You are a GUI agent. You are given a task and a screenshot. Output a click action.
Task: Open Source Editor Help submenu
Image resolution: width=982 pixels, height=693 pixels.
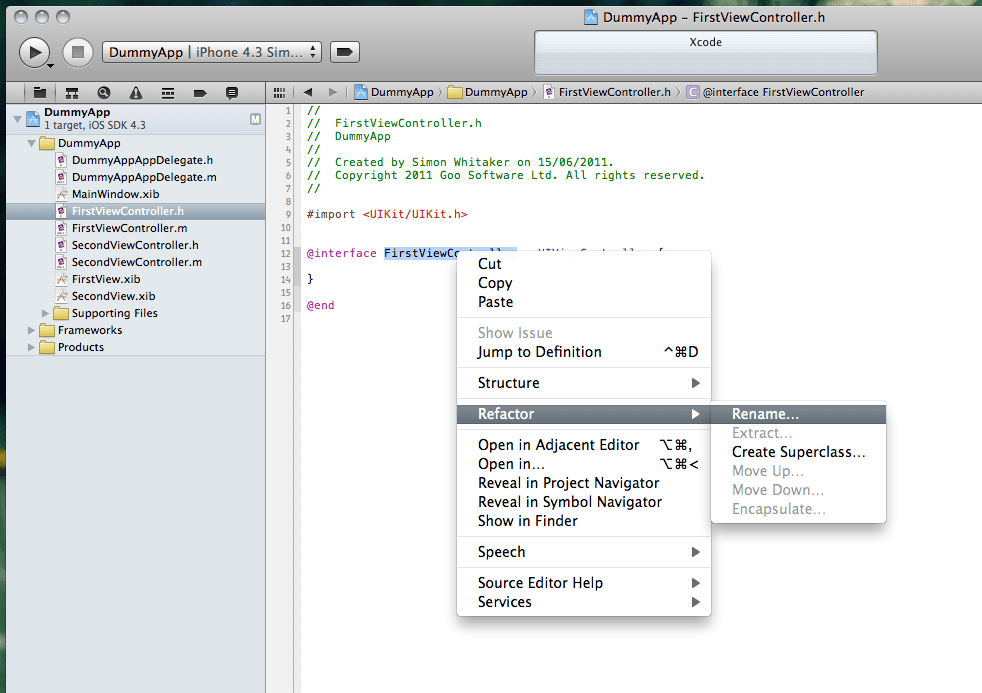(584, 583)
